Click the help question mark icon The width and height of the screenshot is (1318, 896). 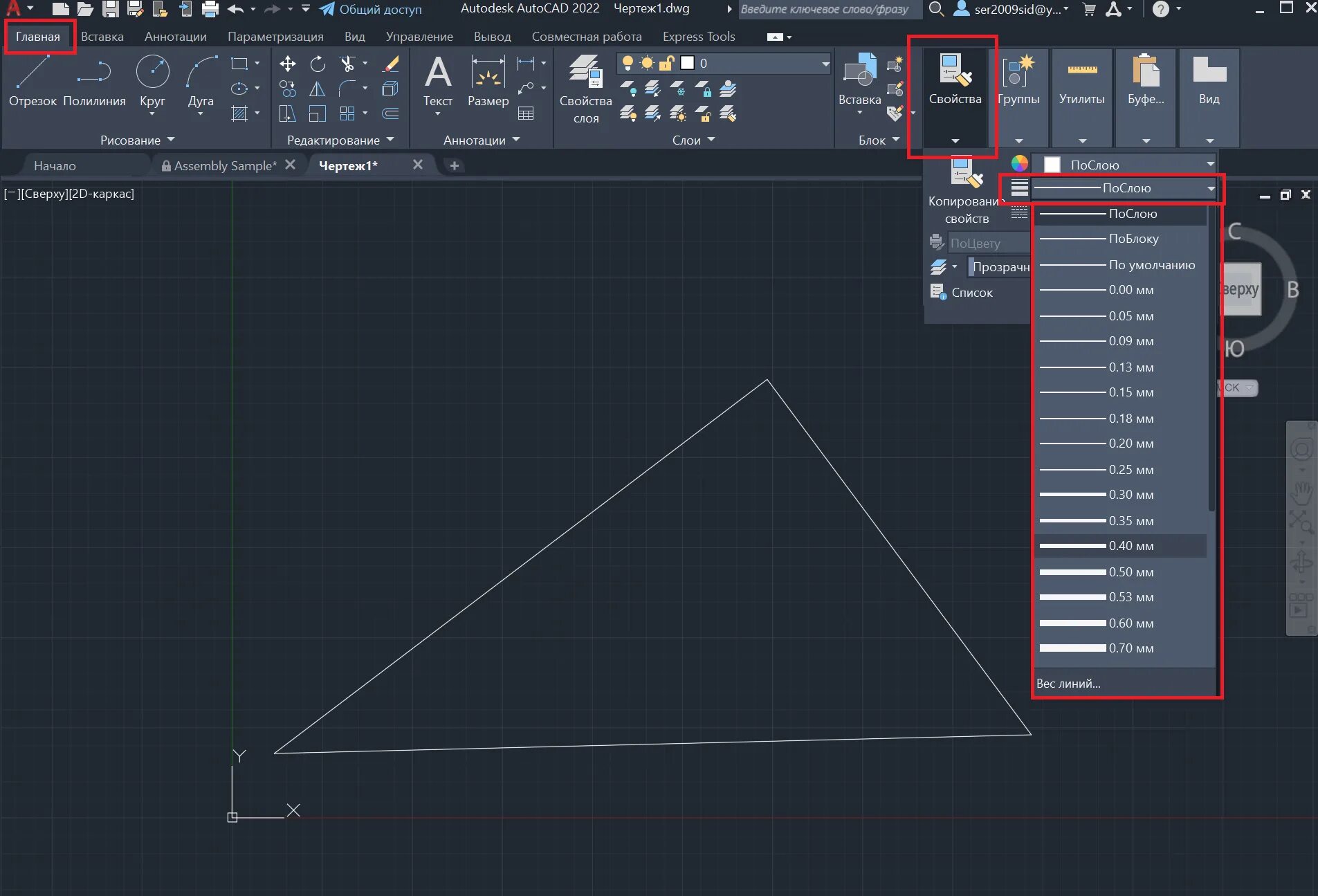[1161, 9]
